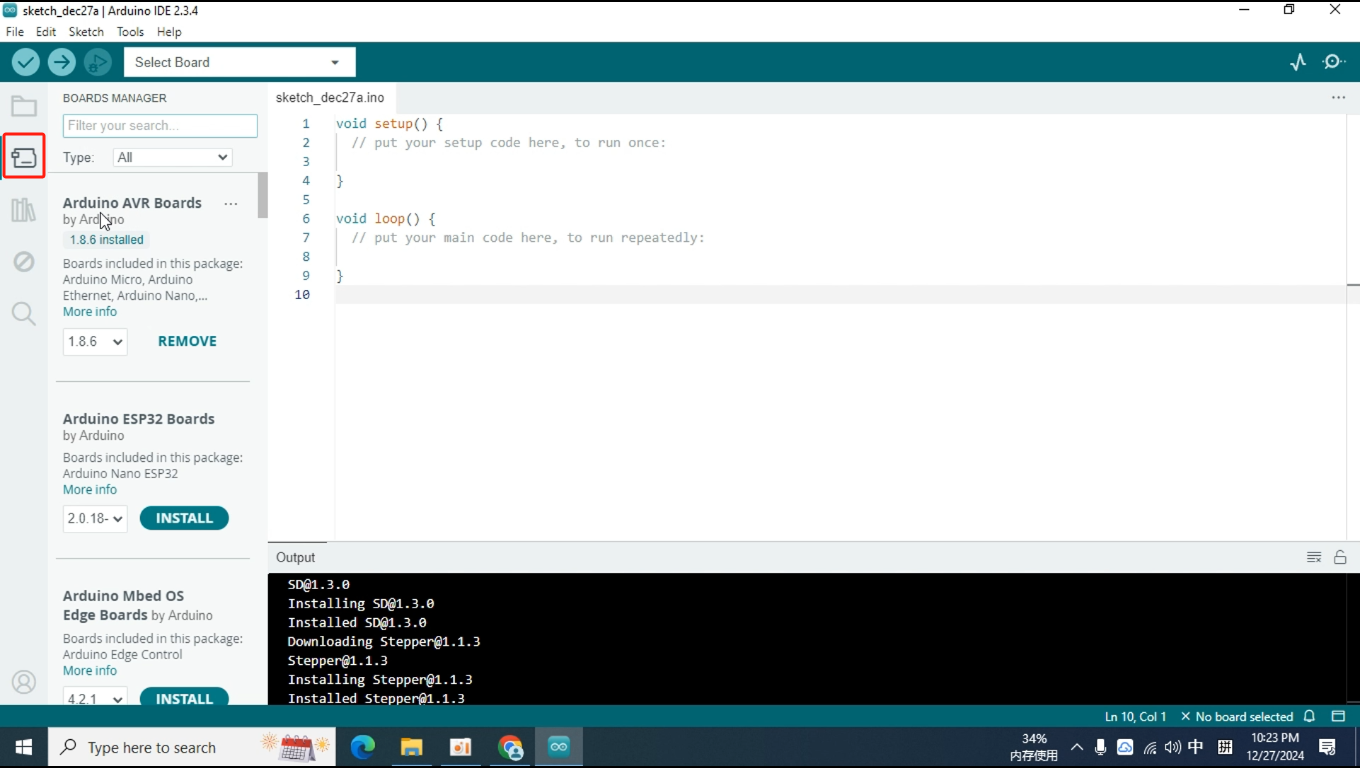Place cursor on void setup() line
Viewport: 1360px width, 768px height.
coord(389,124)
